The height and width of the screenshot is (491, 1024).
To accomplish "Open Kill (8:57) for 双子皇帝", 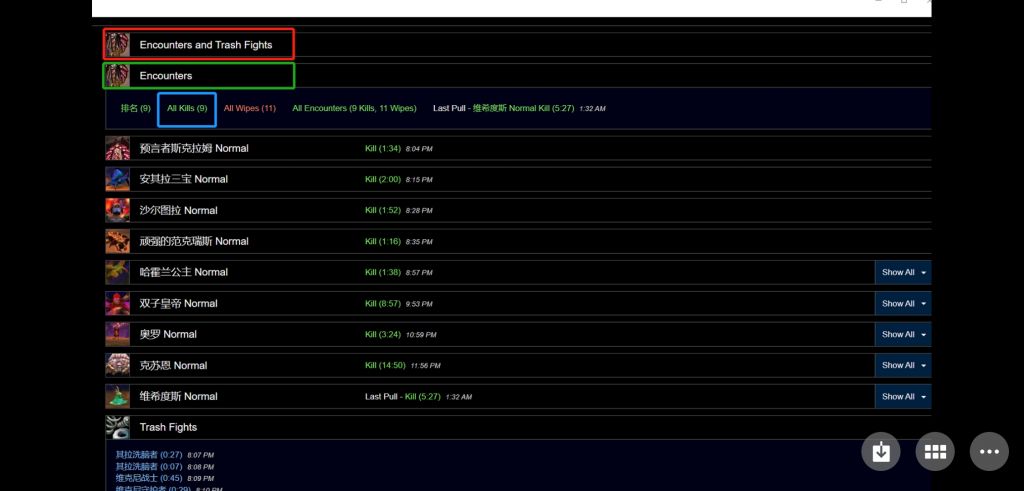I will [383, 304].
